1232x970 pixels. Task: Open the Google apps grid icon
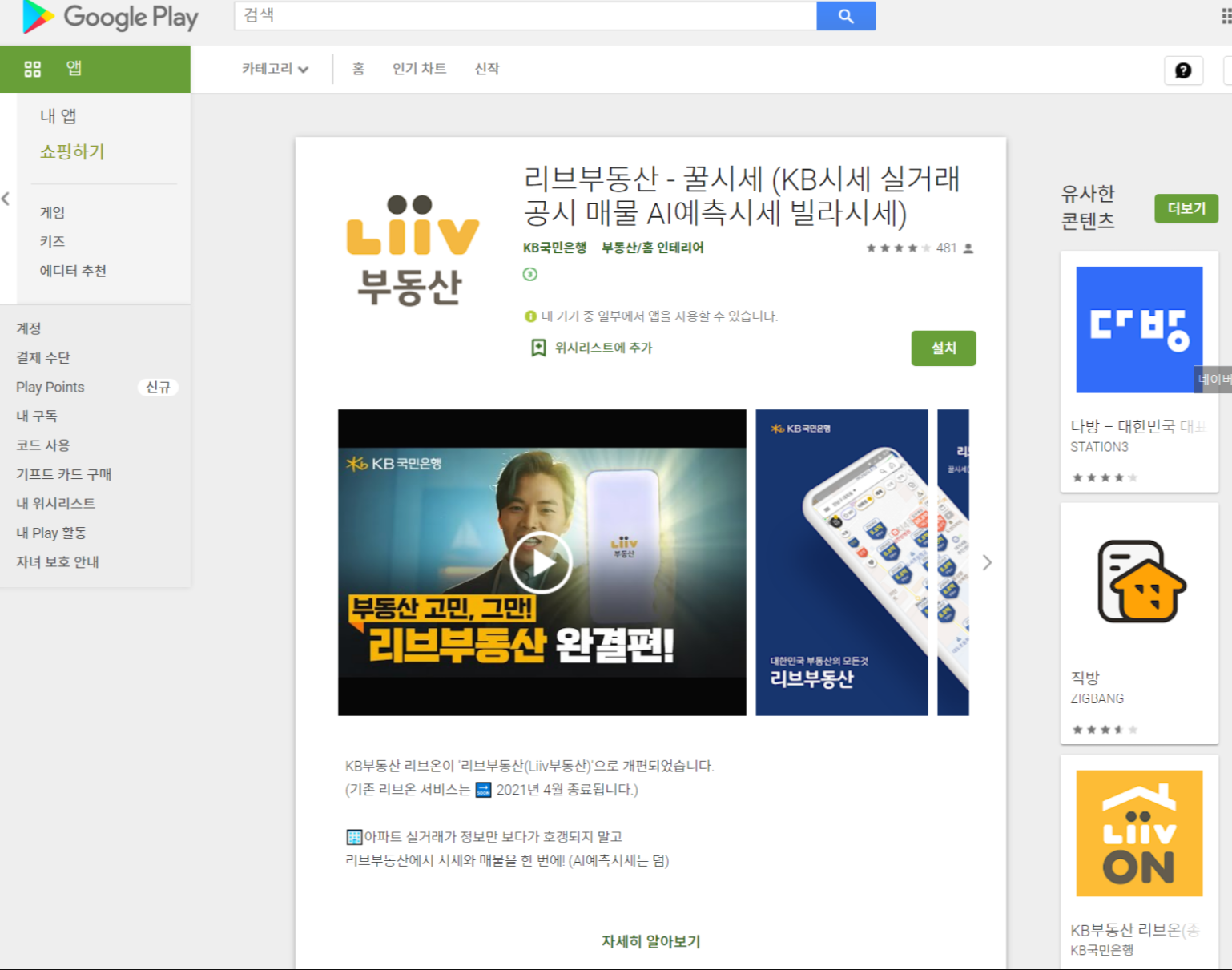click(1226, 17)
